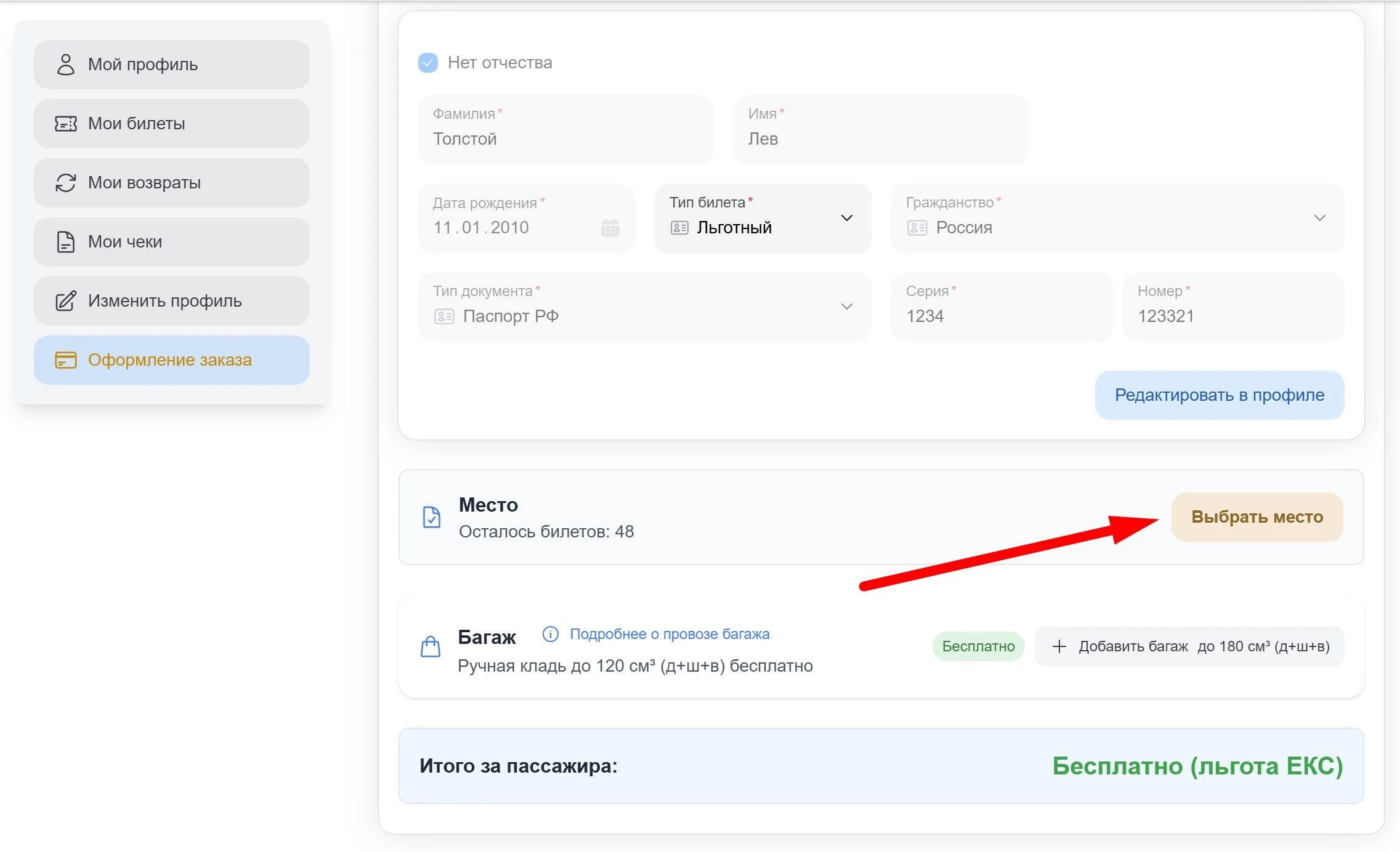This screenshot has height=852, width=1400.
Task: Click the calendar icon in birth date field
Action: [x=610, y=228]
